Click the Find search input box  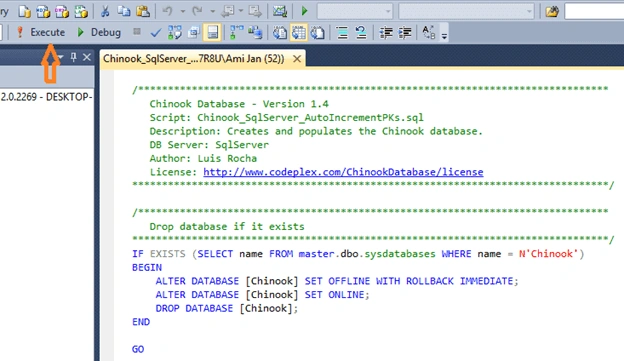point(594,11)
